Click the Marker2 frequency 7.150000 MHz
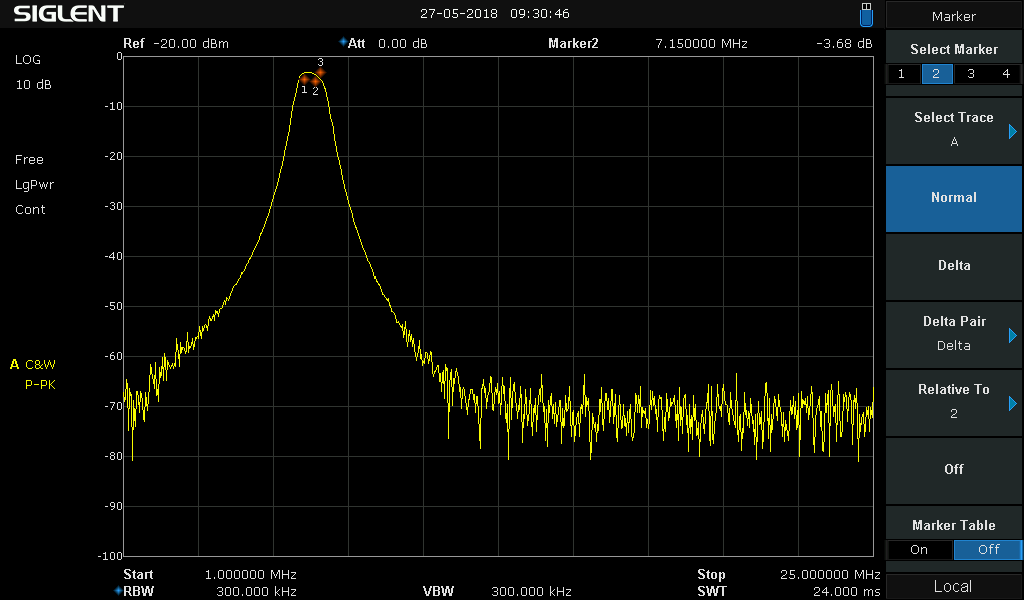The width and height of the screenshot is (1024, 600). 701,44
